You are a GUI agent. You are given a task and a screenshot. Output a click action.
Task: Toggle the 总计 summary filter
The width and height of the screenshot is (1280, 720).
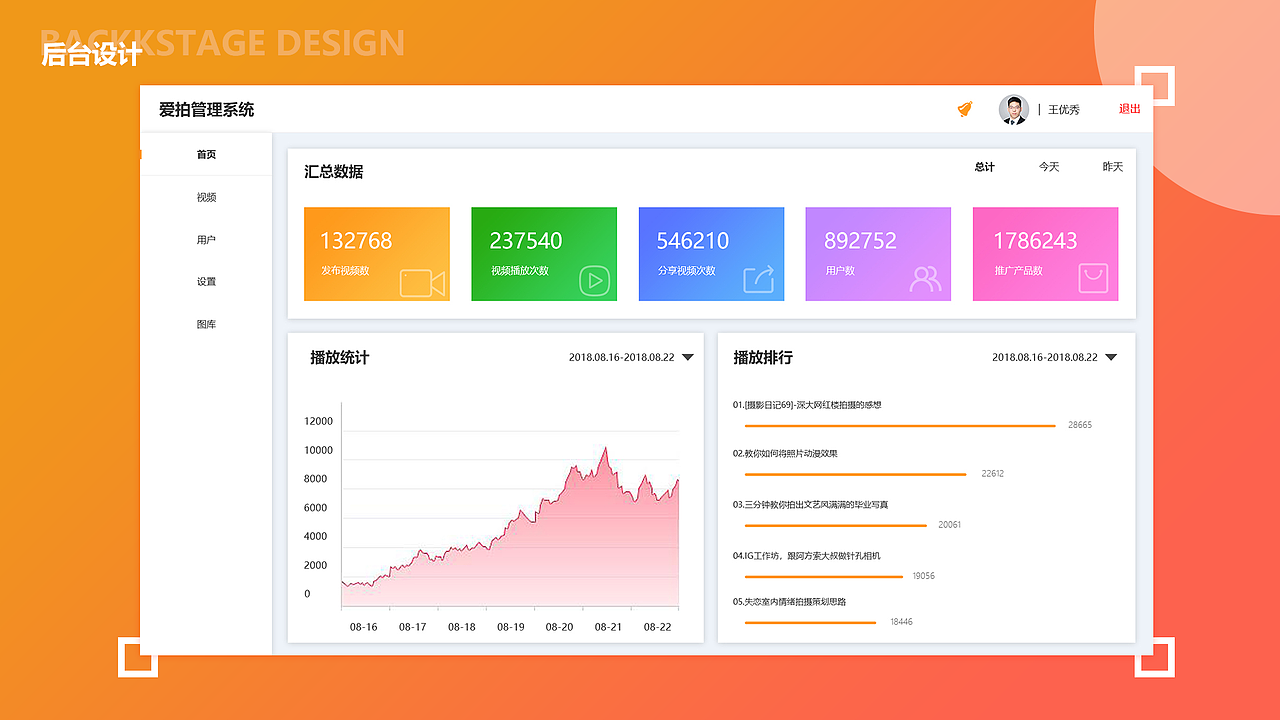[984, 167]
